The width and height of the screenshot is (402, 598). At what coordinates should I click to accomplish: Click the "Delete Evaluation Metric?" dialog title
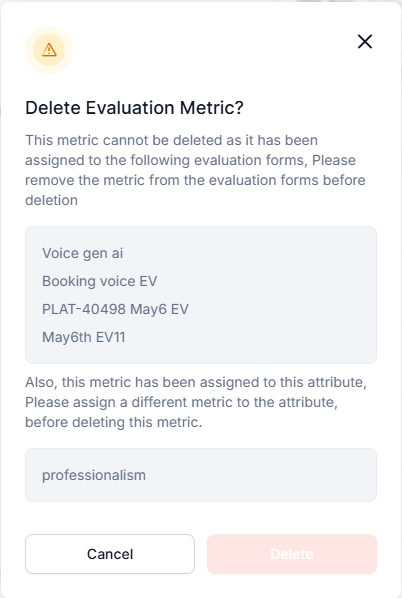pyautogui.click(x=134, y=108)
